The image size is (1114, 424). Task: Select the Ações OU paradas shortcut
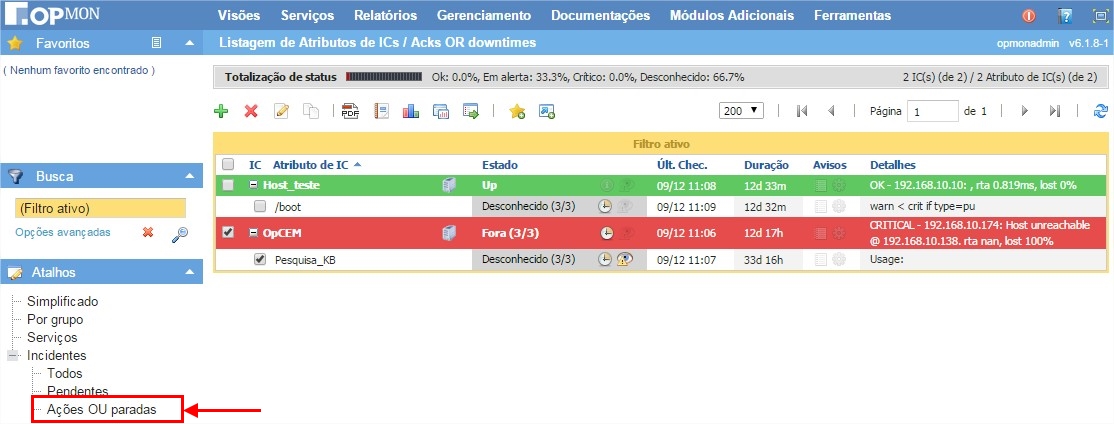[101, 409]
